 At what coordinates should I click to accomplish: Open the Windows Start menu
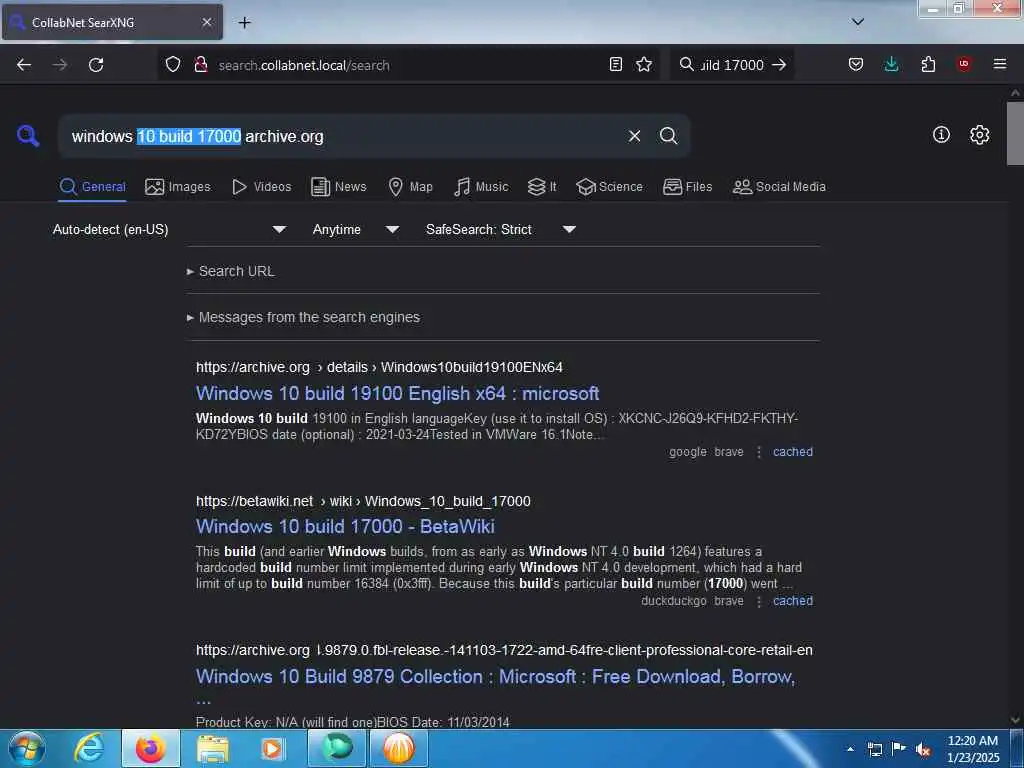point(26,748)
